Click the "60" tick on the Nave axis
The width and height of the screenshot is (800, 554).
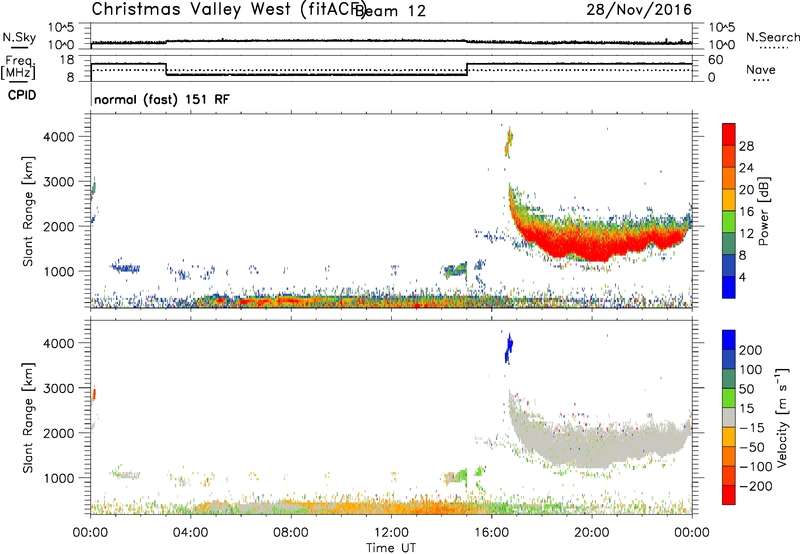click(716, 60)
